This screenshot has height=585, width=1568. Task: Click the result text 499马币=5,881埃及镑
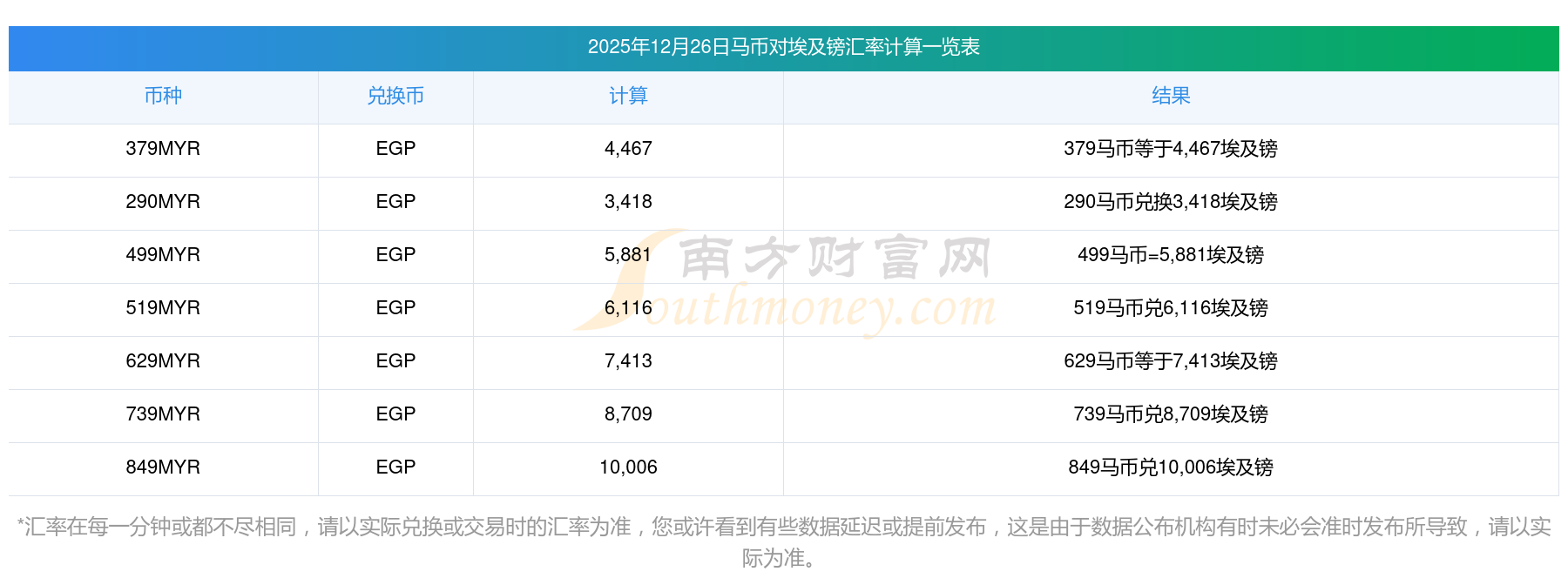click(x=1170, y=255)
